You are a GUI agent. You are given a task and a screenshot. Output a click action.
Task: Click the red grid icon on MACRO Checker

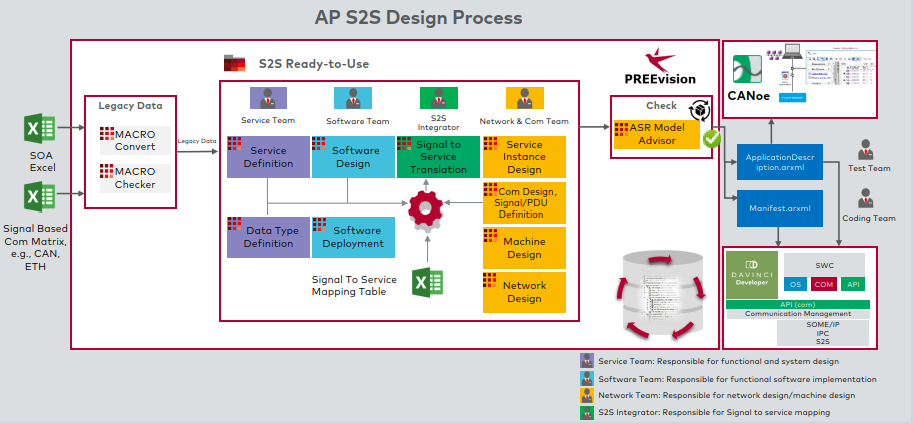107,171
